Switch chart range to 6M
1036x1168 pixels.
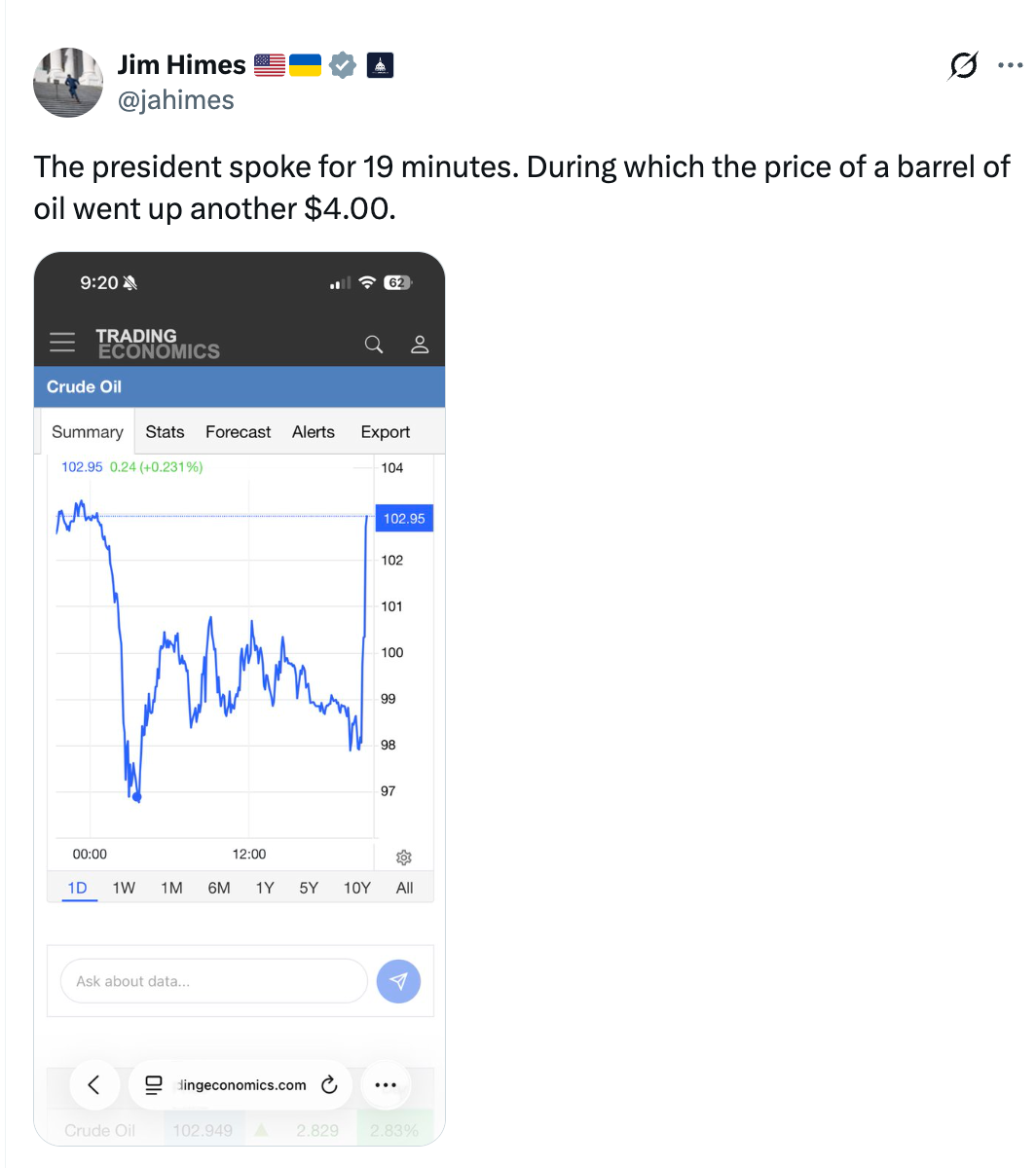click(x=219, y=888)
